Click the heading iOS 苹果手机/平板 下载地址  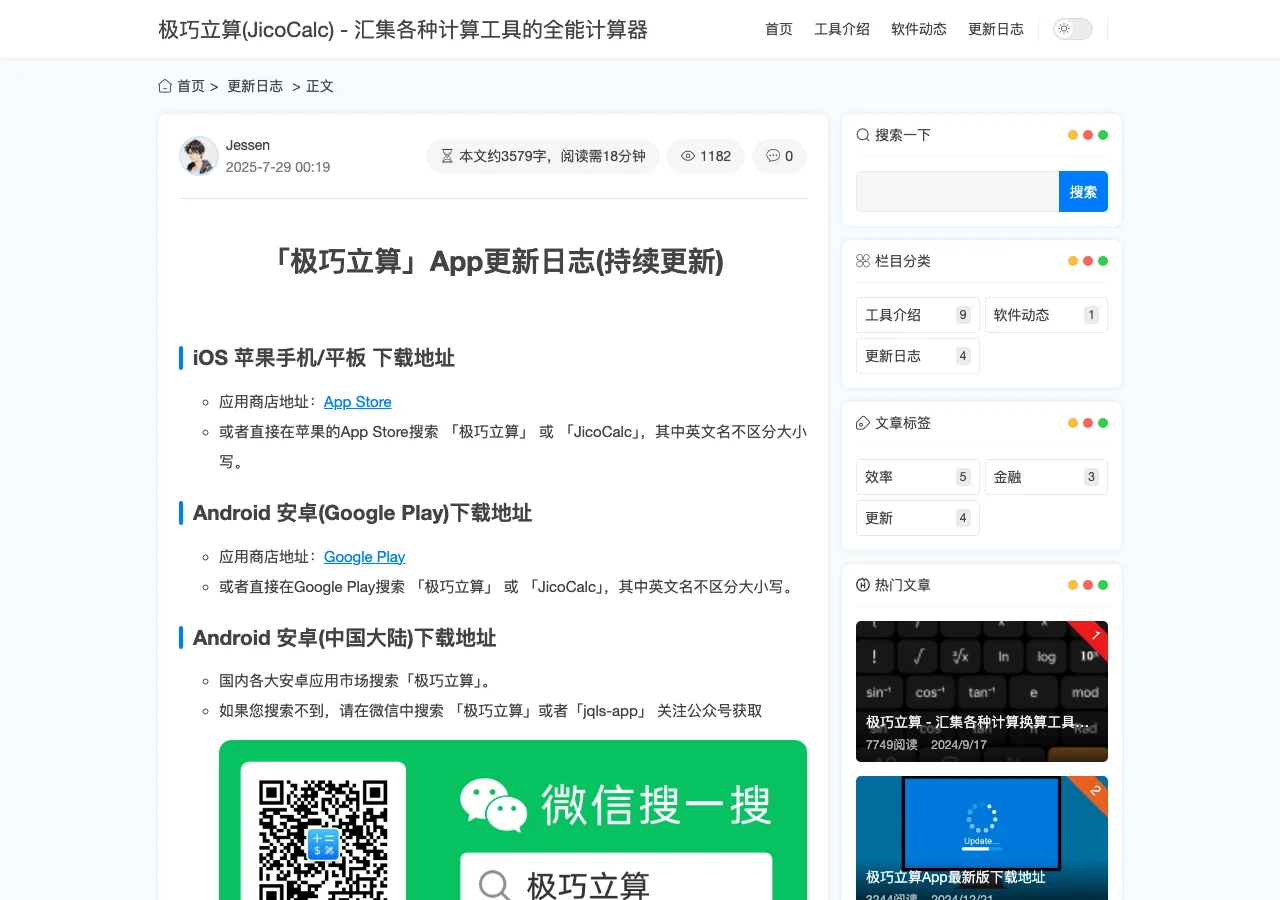pos(324,358)
